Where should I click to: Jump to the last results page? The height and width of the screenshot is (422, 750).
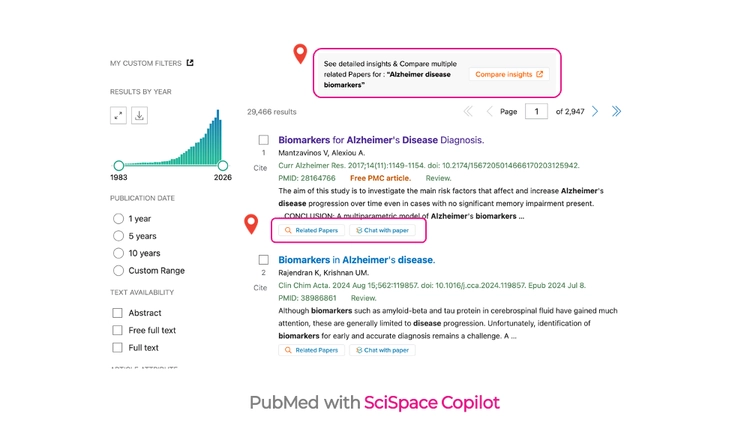click(x=617, y=111)
